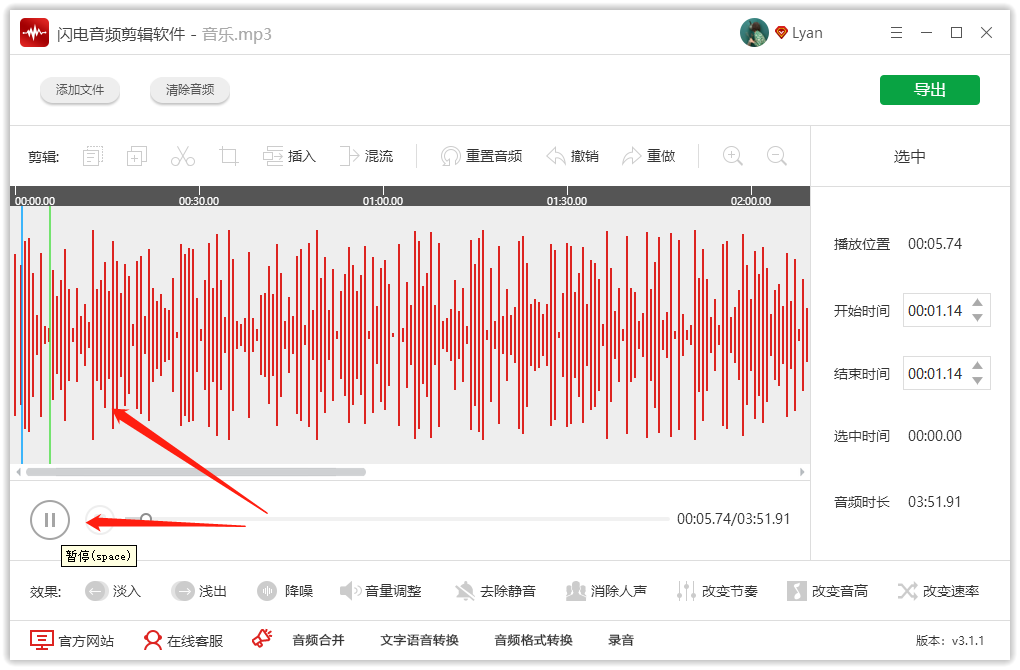Click the 清除音频 clear audio button
The image size is (1020, 670).
coord(190,90)
